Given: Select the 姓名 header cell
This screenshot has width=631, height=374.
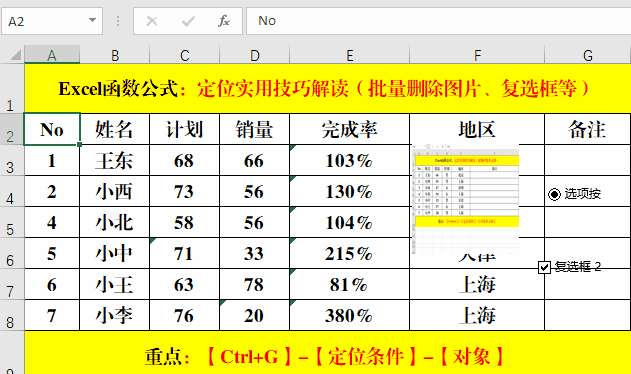Looking at the screenshot, I should pos(115,129).
